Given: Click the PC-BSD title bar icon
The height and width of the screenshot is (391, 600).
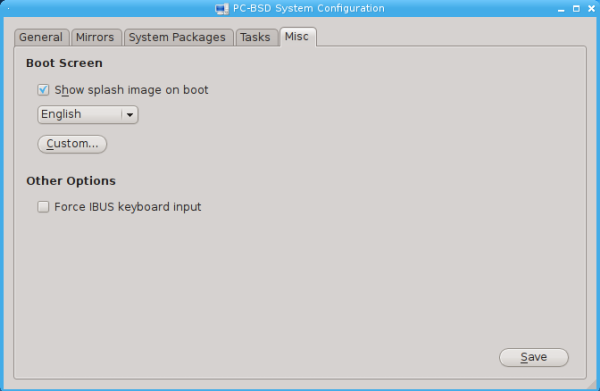Looking at the screenshot, I should click(x=222, y=8).
